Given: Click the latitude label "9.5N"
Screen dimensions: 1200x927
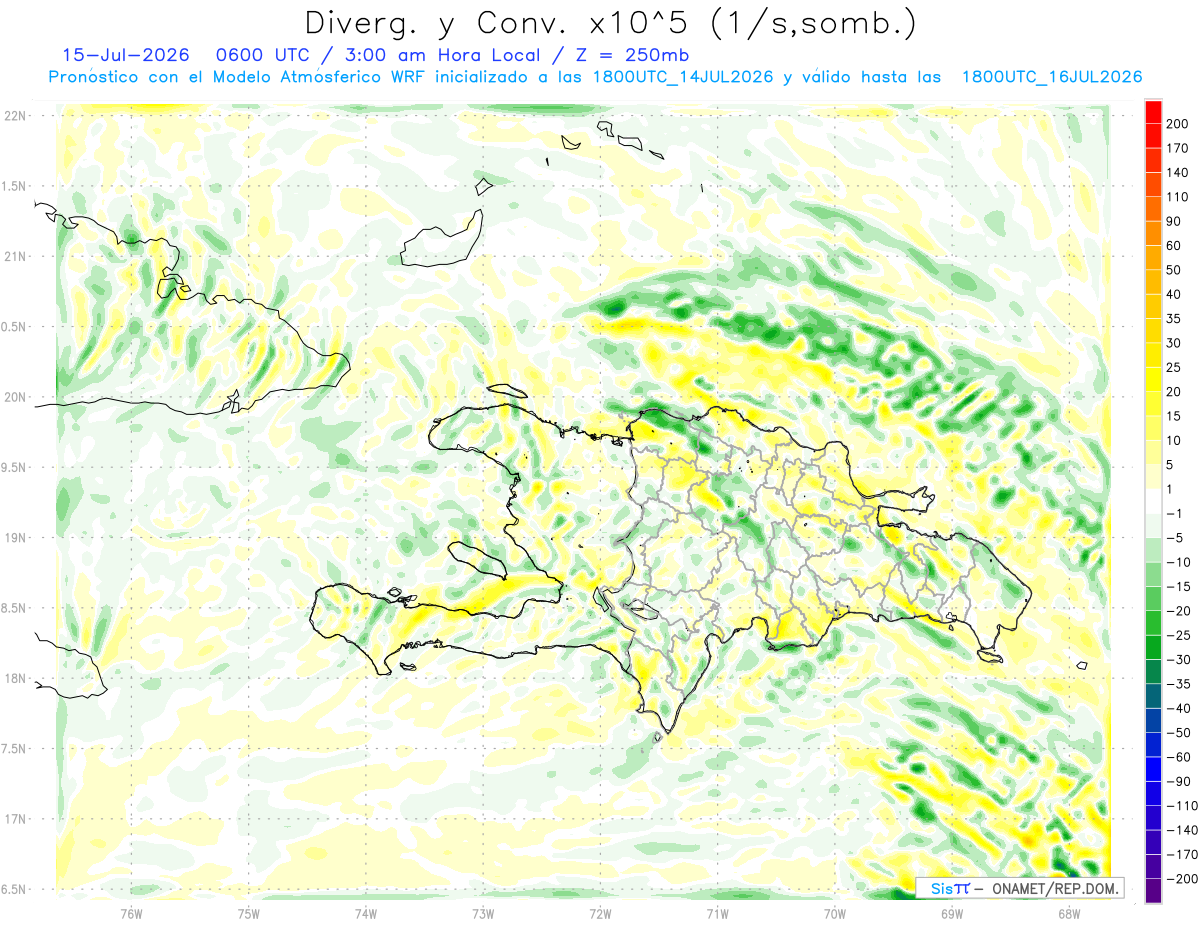Looking at the screenshot, I should coord(15,467).
